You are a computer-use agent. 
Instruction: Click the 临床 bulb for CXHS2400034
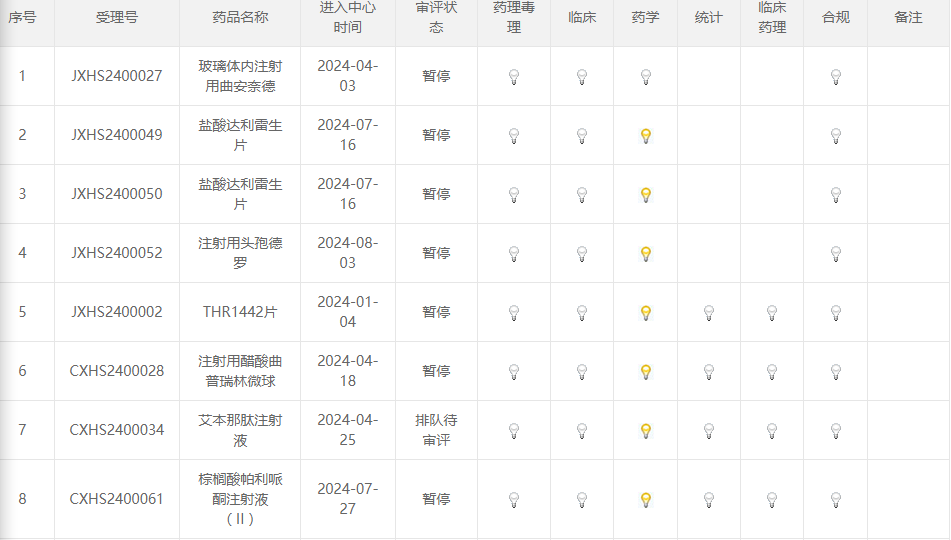coord(582,430)
